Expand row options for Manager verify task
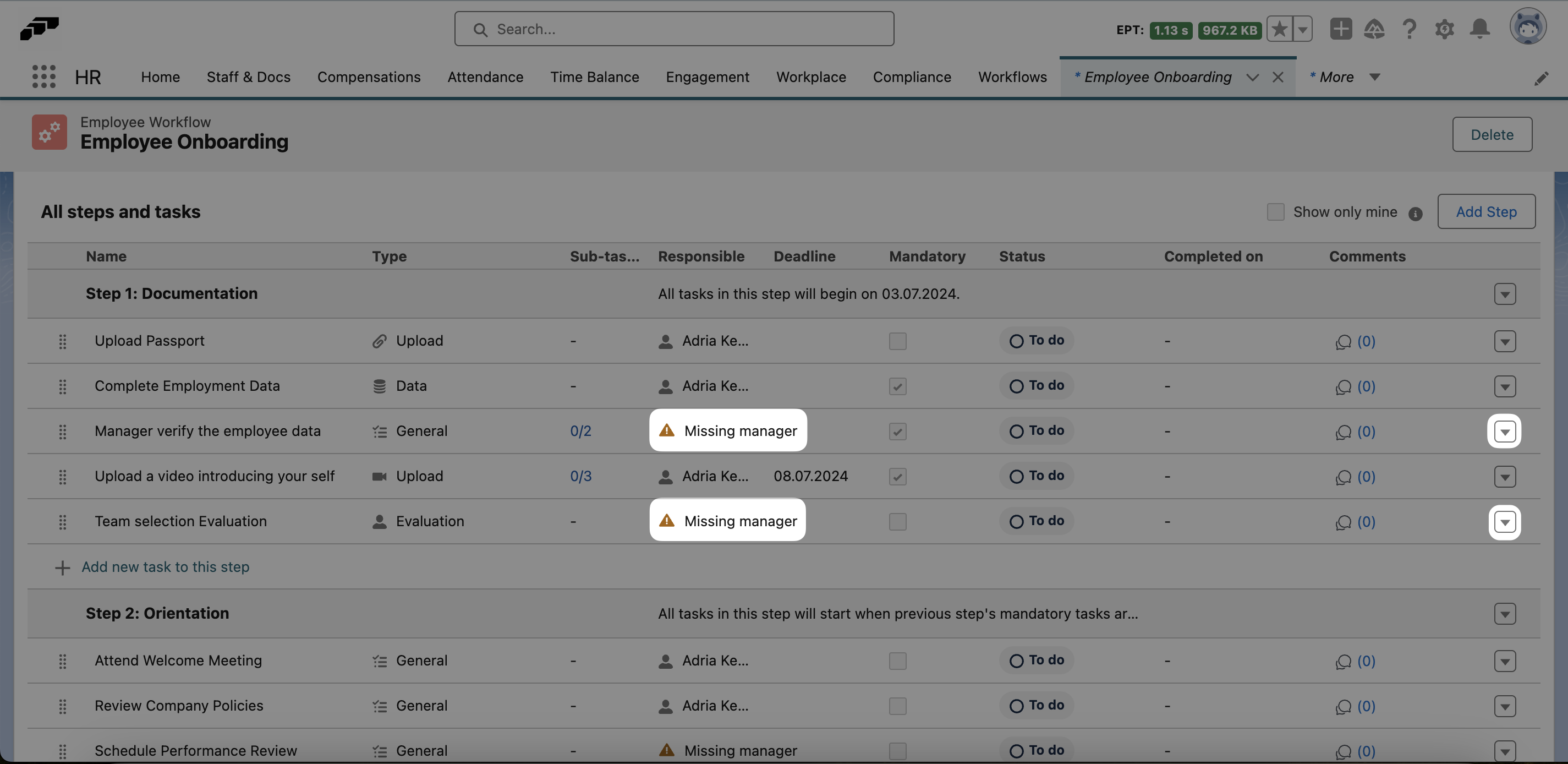Screen dimensions: 1568x764 click(x=1505, y=431)
